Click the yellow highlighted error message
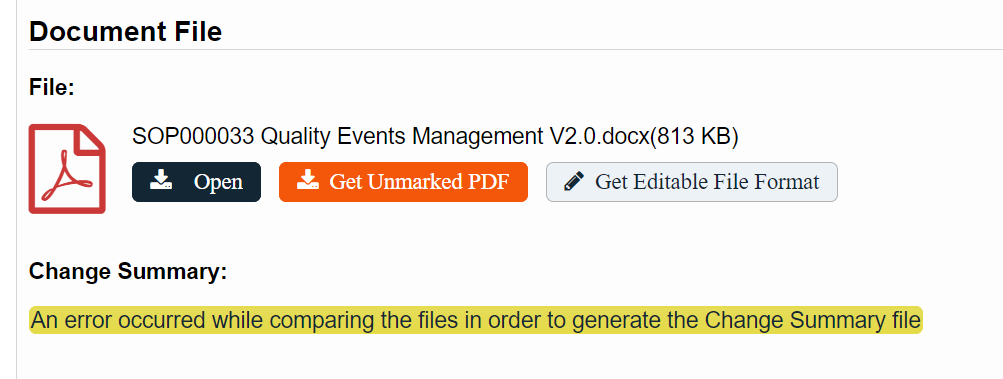Image resolution: width=1003 pixels, height=379 pixels. pos(476,319)
